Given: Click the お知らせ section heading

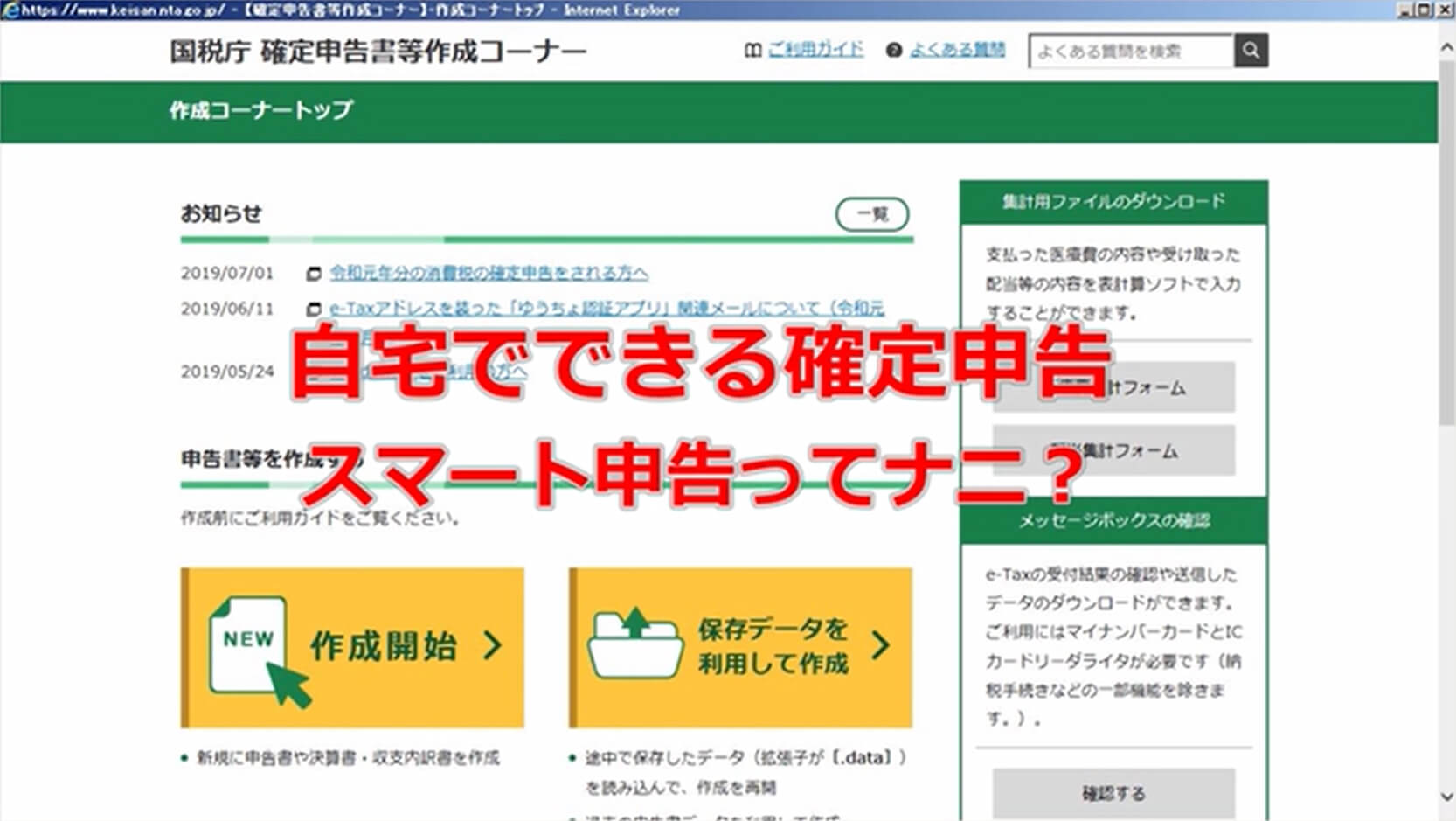Looking at the screenshot, I should [221, 213].
